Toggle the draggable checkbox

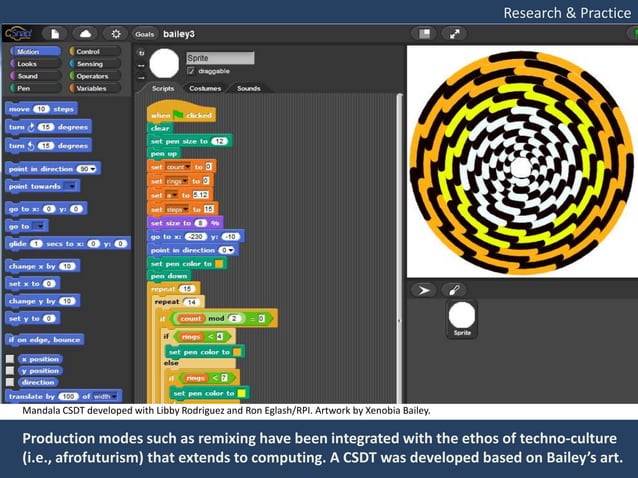pos(191,71)
